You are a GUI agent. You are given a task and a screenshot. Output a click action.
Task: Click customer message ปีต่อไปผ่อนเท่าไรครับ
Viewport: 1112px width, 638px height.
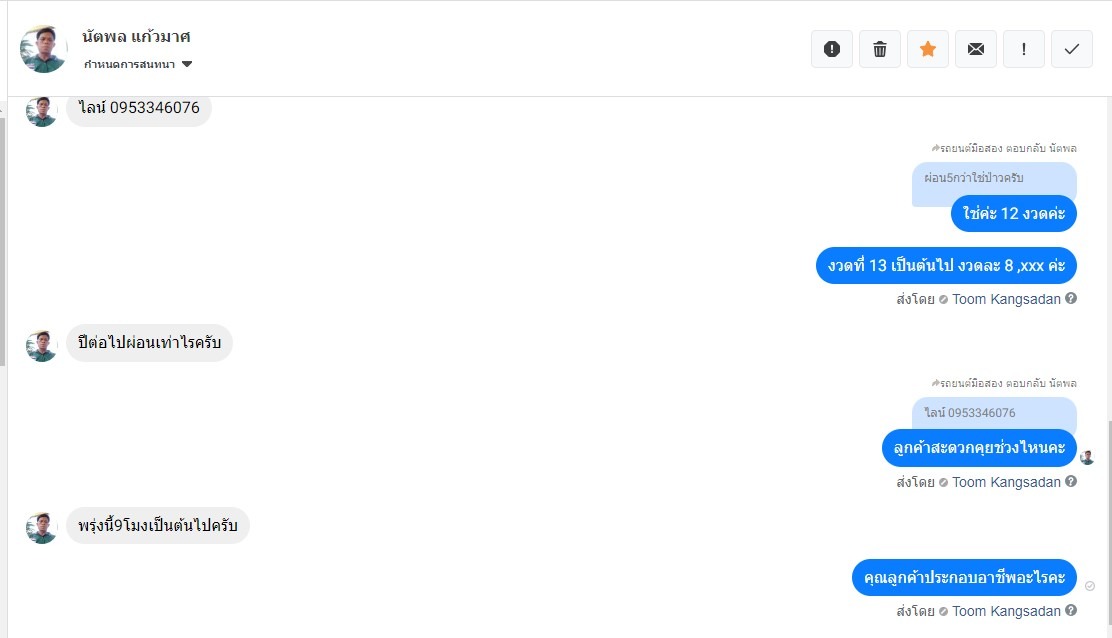(x=149, y=344)
